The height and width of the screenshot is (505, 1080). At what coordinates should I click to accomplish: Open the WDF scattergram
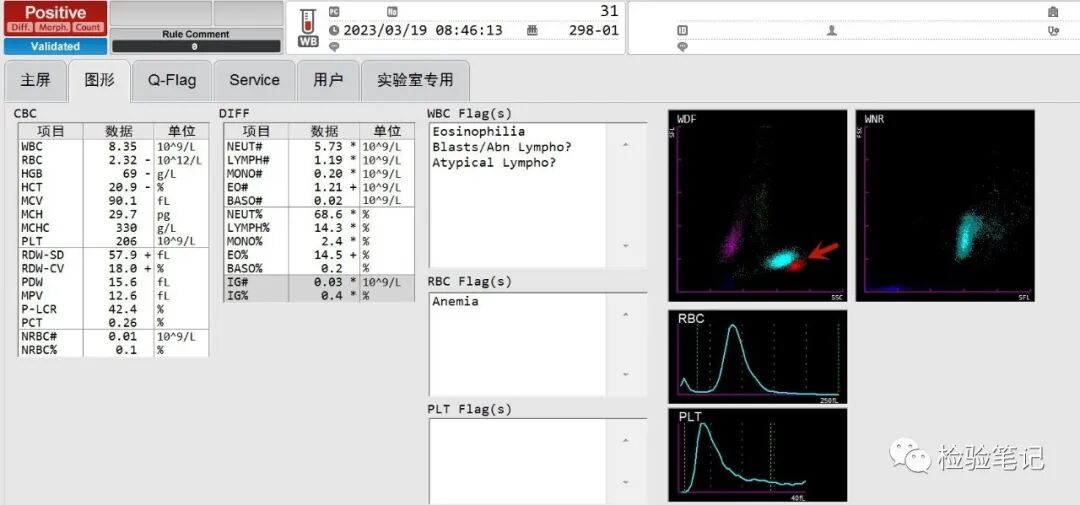pyautogui.click(x=758, y=205)
